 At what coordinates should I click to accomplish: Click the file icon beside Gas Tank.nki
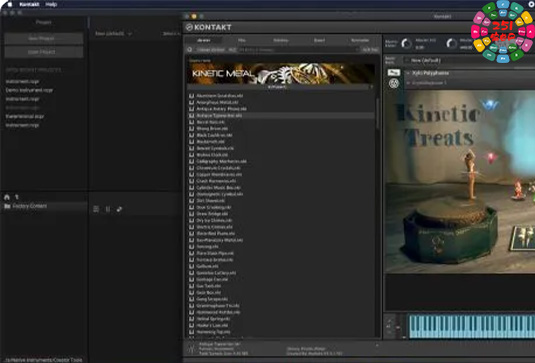pyautogui.click(x=191, y=286)
